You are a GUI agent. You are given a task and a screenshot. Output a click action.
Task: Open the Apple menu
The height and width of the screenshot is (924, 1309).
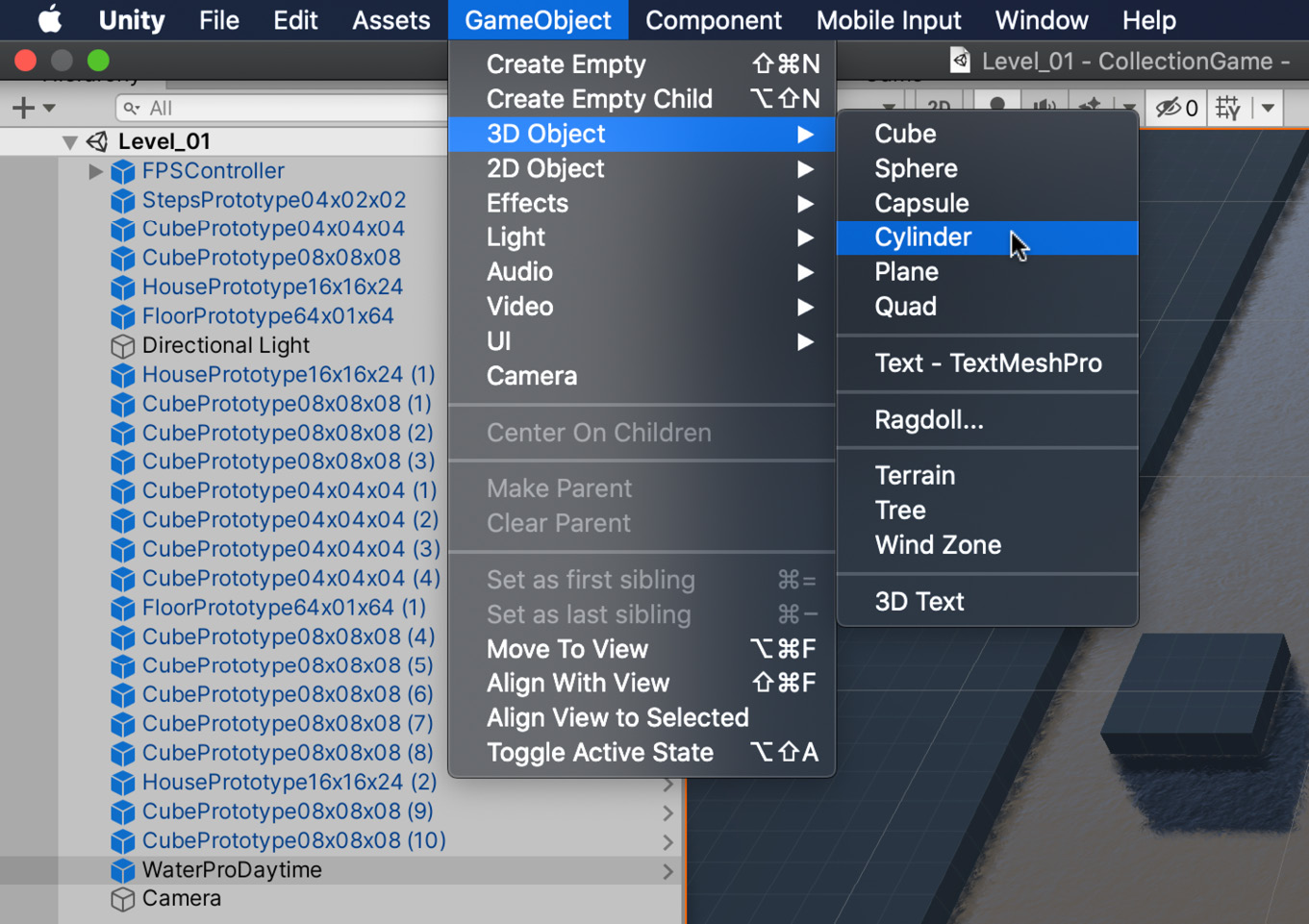[x=49, y=19]
